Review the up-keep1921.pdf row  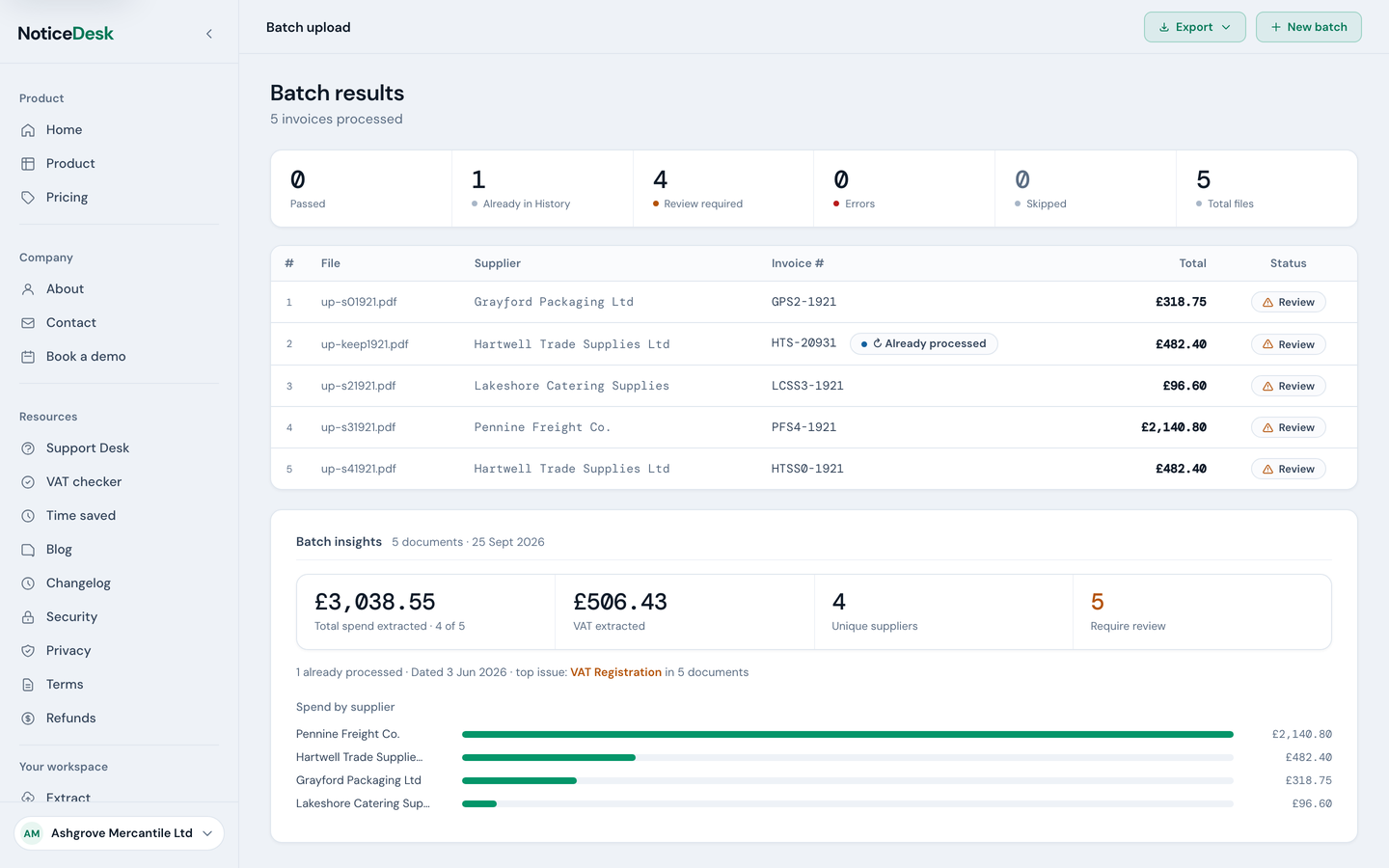[1289, 344]
